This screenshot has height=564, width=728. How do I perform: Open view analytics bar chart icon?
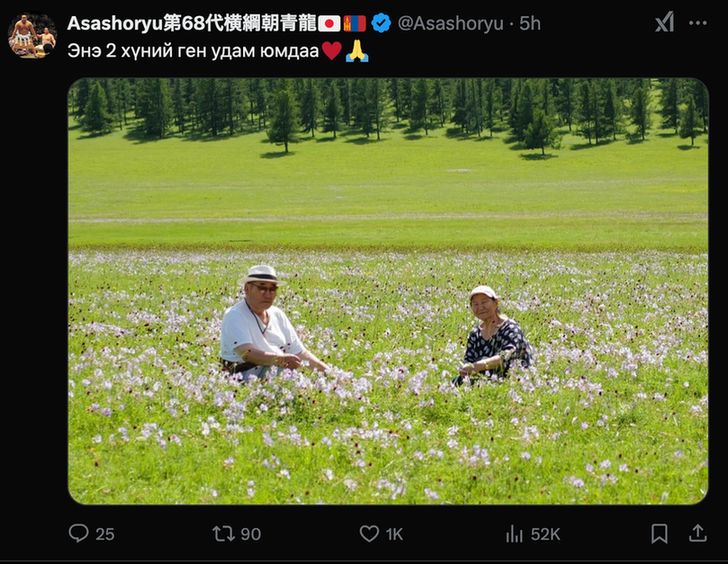point(514,534)
